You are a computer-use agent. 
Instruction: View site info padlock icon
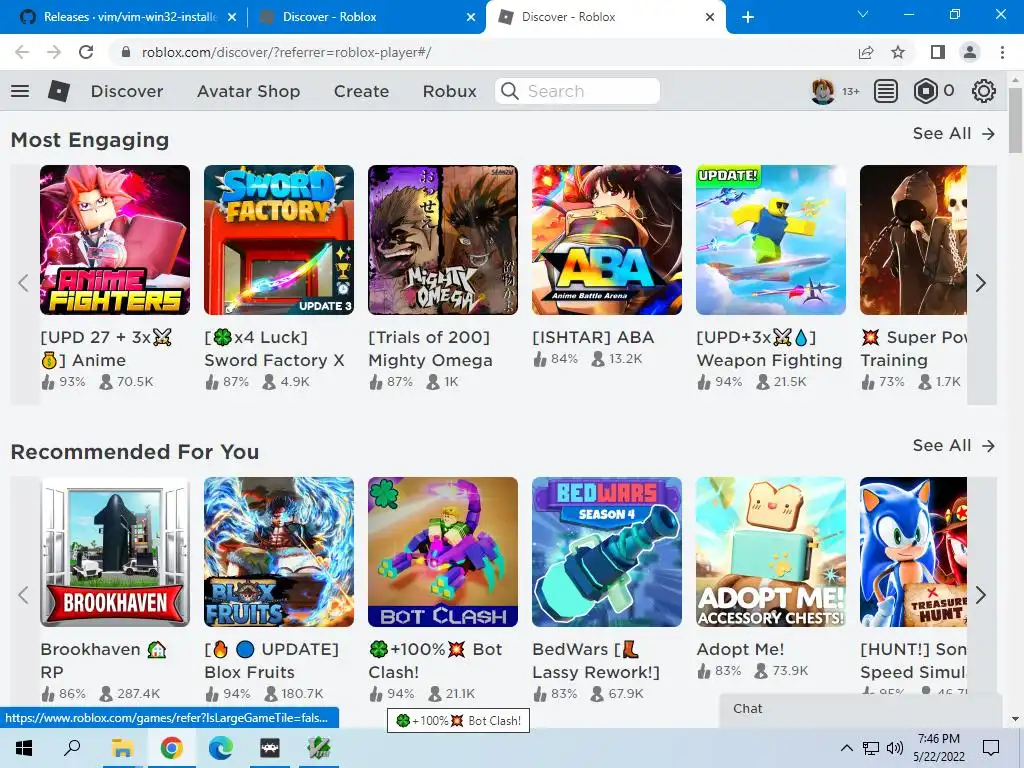pyautogui.click(x=126, y=52)
